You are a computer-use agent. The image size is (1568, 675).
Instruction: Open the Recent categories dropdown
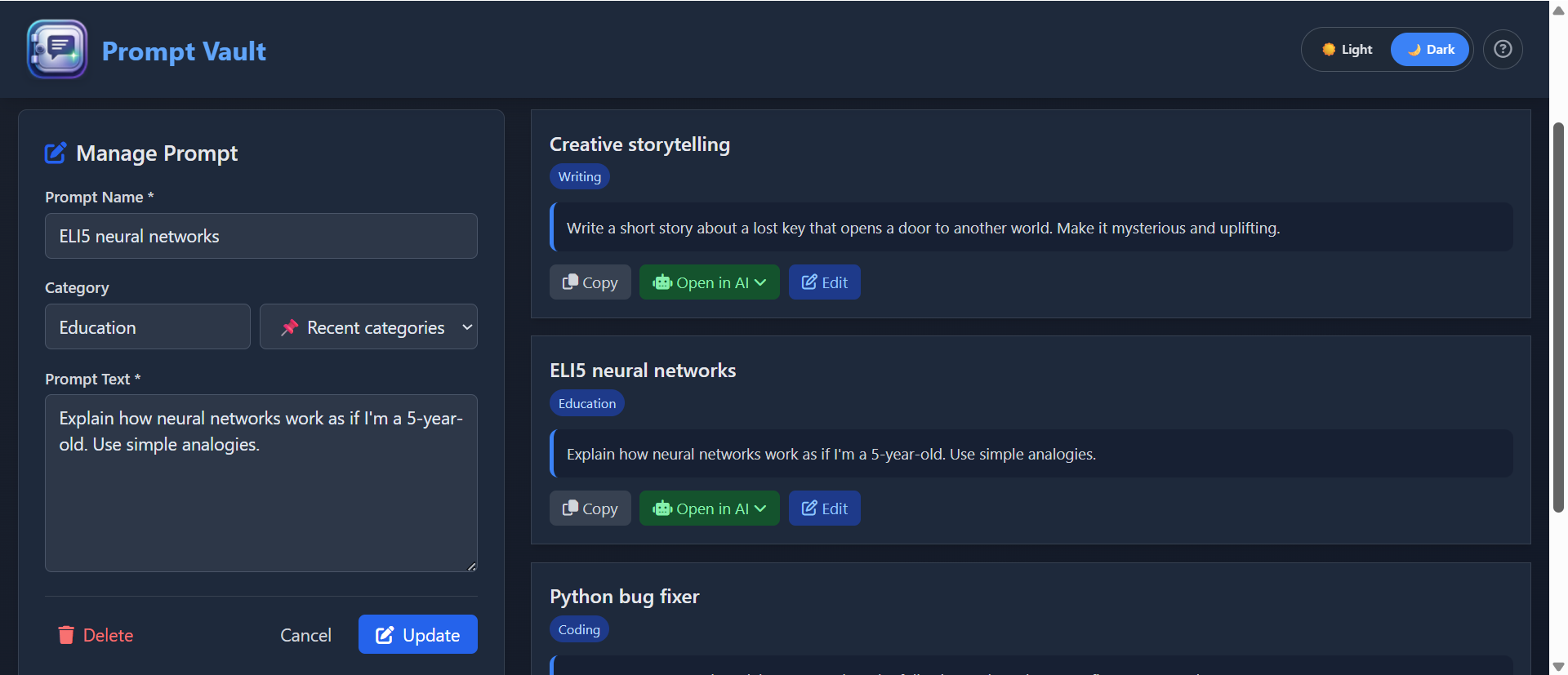(368, 326)
